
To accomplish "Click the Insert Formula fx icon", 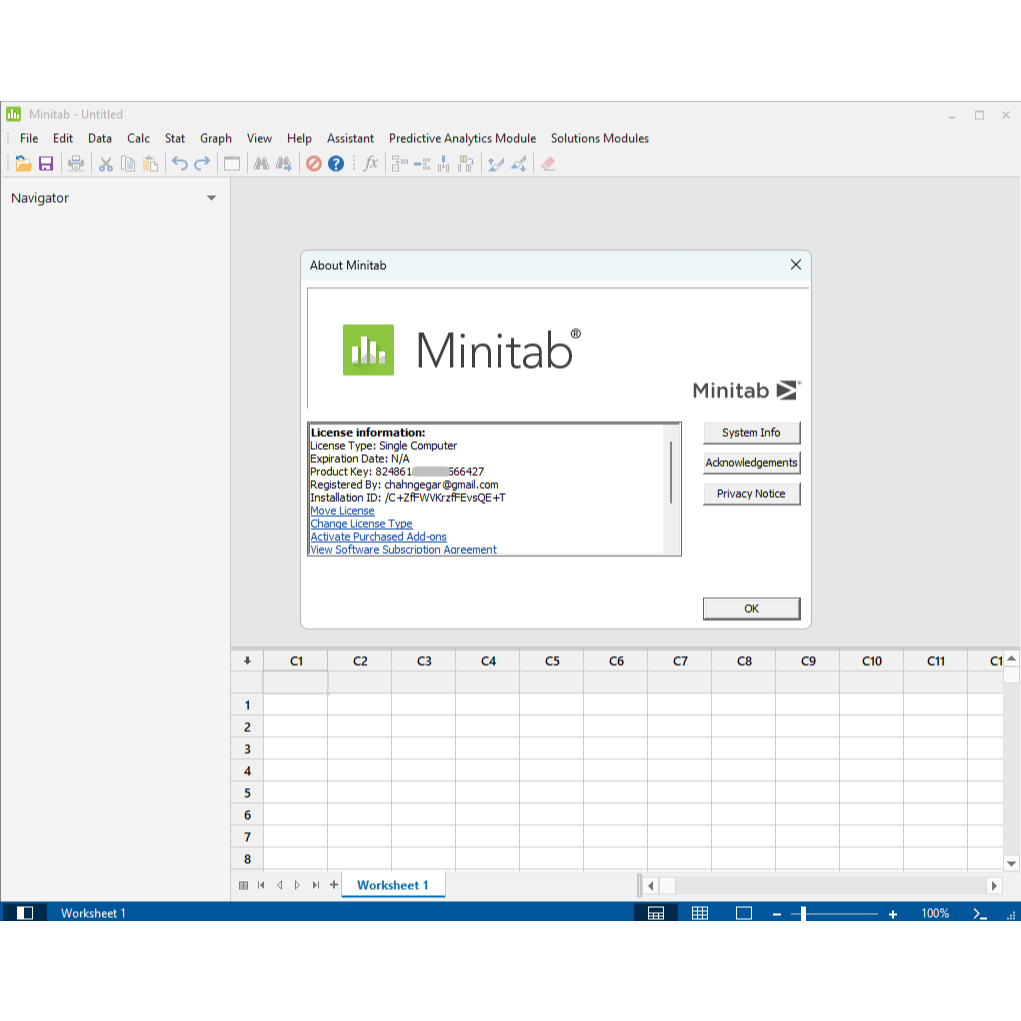I will [x=369, y=164].
